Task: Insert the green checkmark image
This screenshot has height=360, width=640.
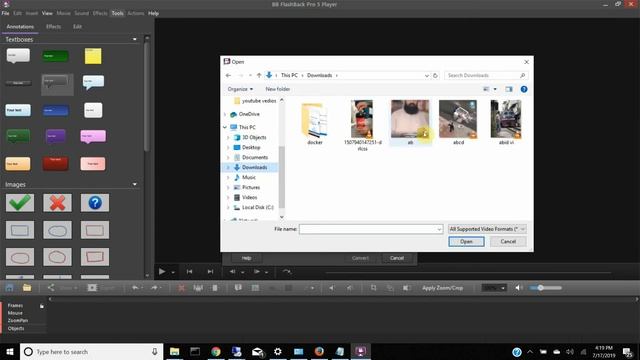Action: (x=20, y=203)
